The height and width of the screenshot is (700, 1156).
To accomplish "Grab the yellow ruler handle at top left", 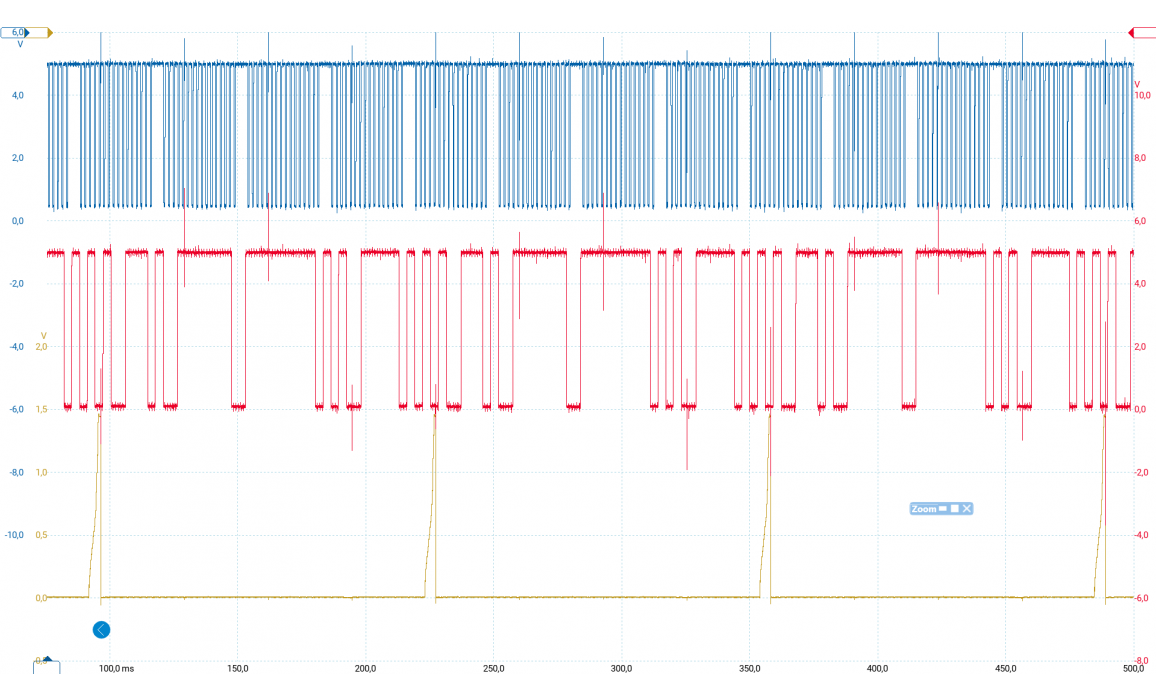I will pyautogui.click(x=50, y=33).
